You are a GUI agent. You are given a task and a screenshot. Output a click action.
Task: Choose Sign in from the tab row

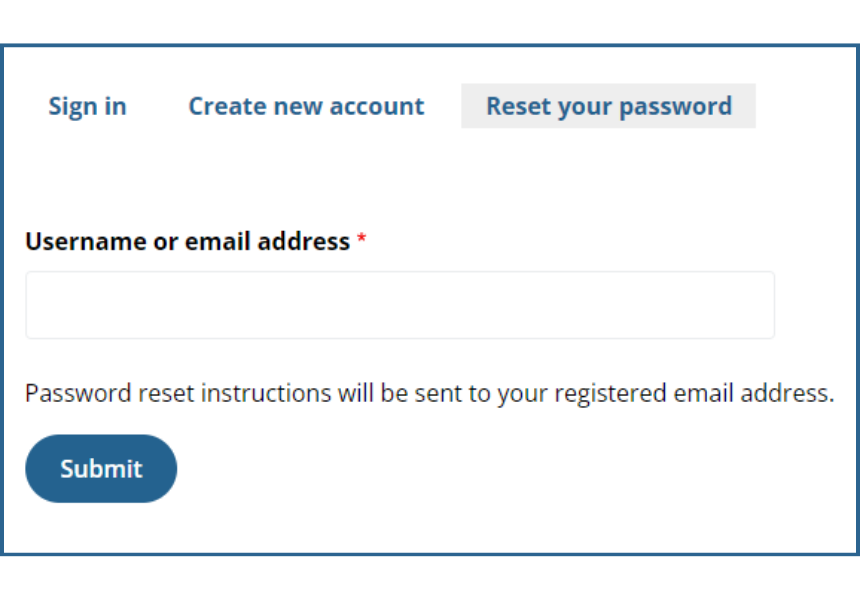87,106
